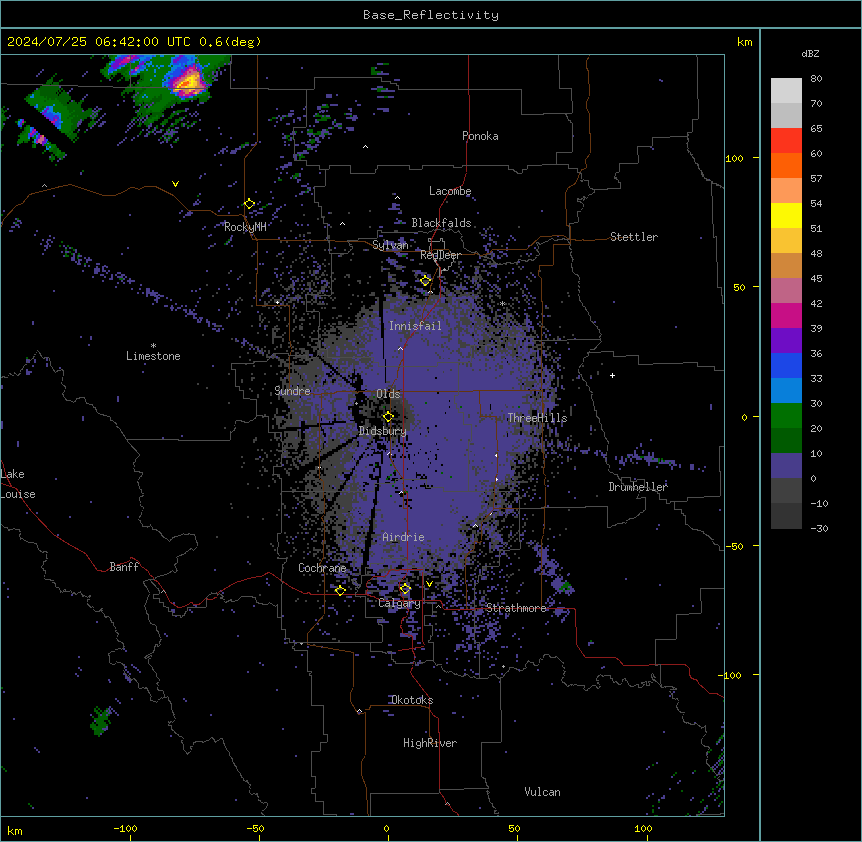Click the bright yellow 54-51 dBZ swatch
Viewport: 862px width, 842px height.
point(786,215)
